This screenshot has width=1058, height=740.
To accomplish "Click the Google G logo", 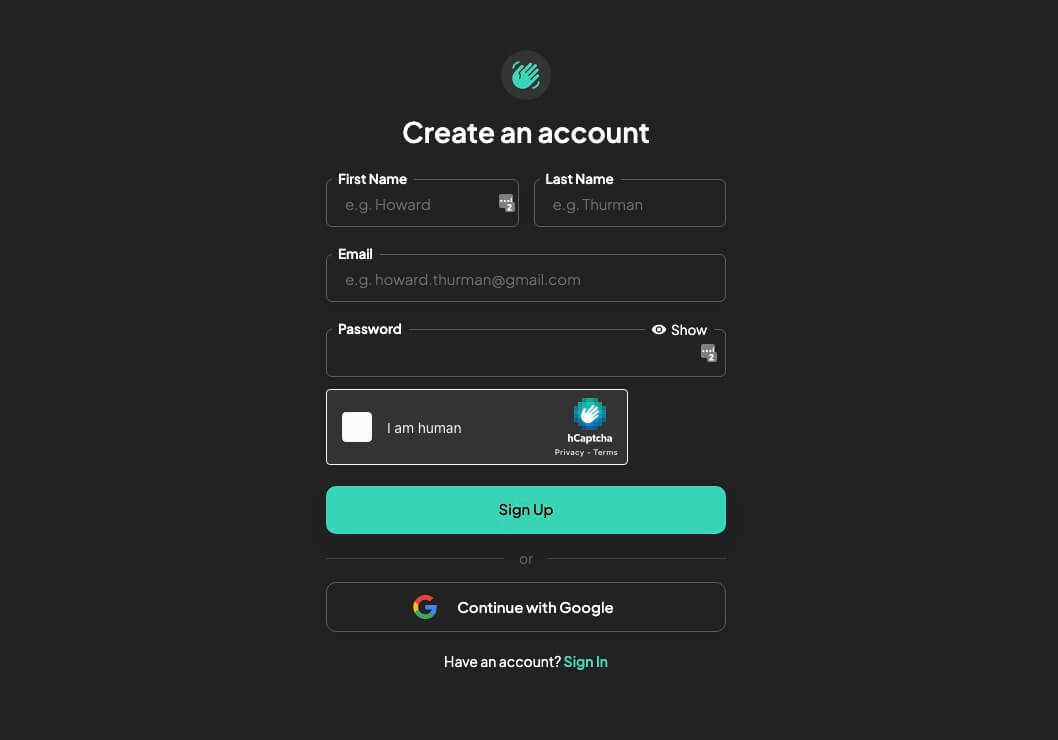I will click(x=425, y=607).
